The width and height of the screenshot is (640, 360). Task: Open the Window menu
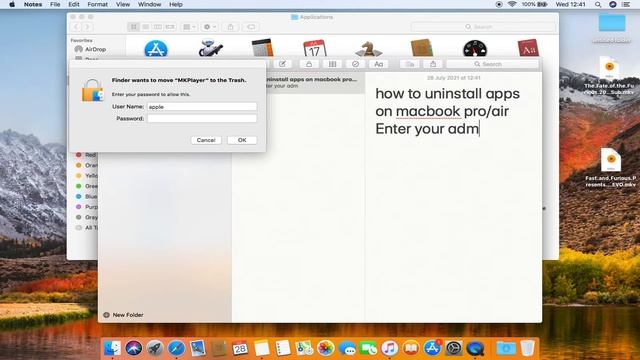pyautogui.click(x=149, y=4)
